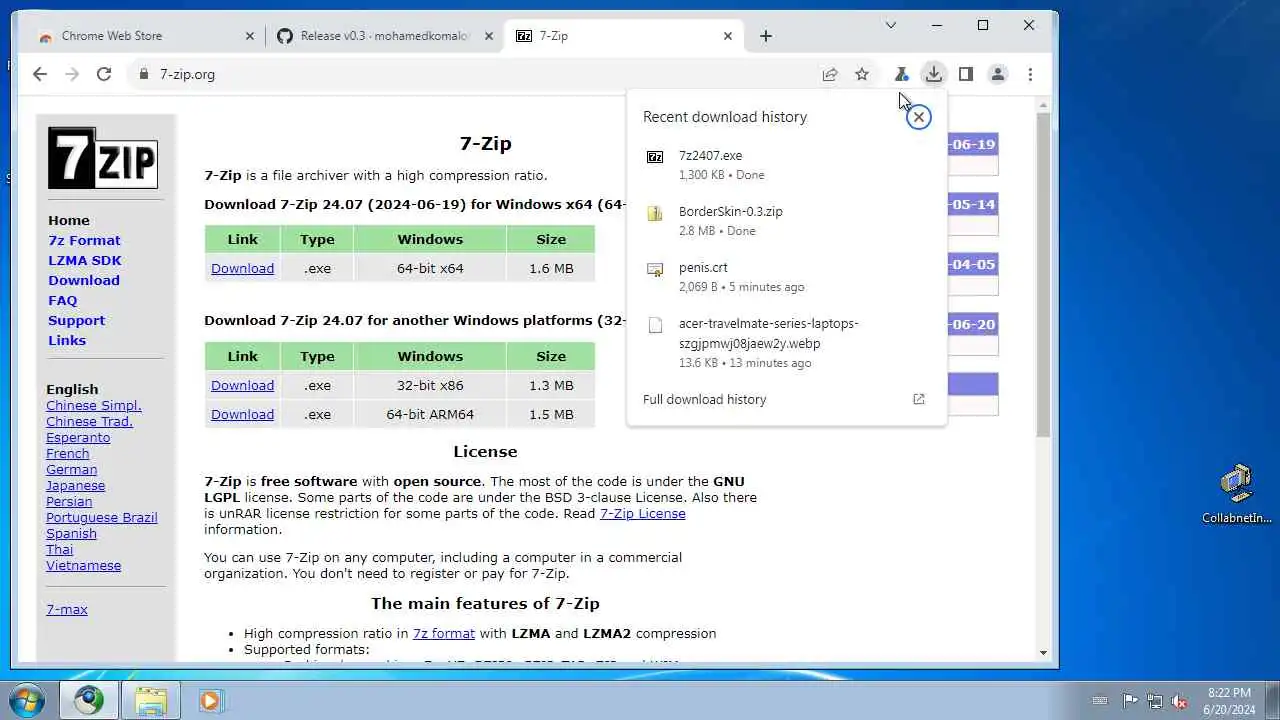Click the browser forward arrow
This screenshot has width=1280, height=720.
pyautogui.click(x=72, y=74)
